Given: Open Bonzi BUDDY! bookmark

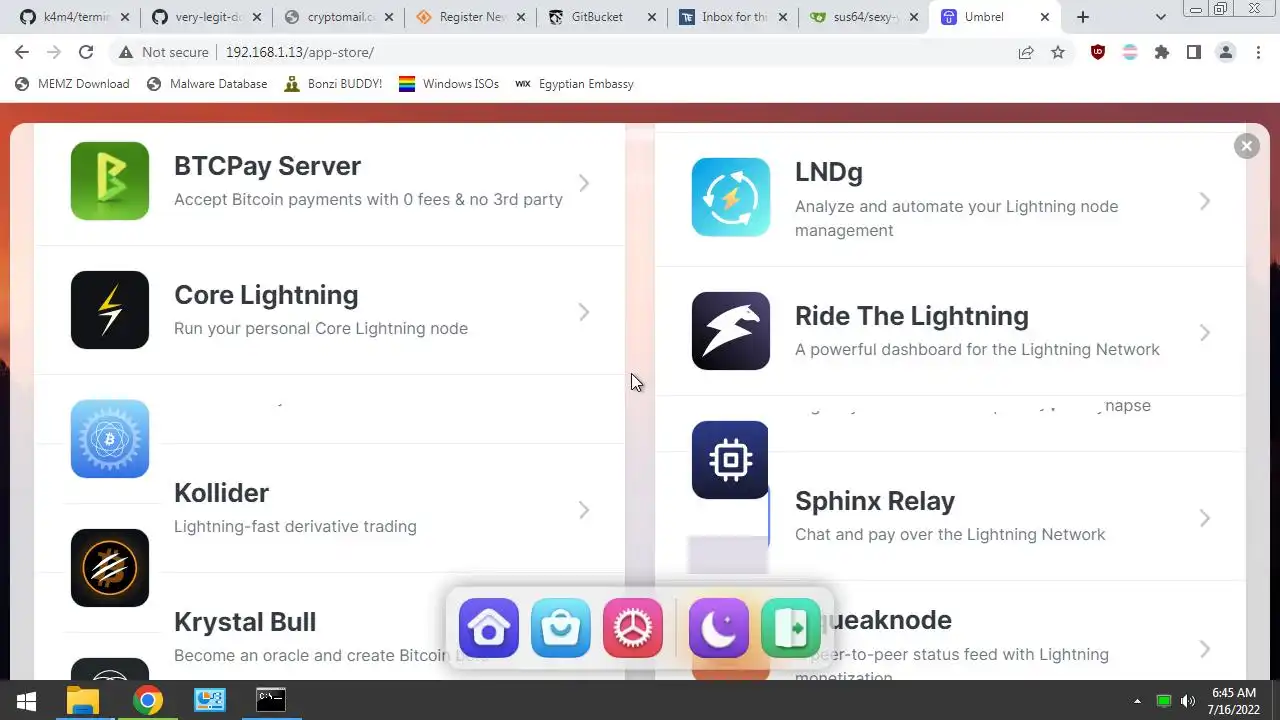Looking at the screenshot, I should [x=333, y=84].
